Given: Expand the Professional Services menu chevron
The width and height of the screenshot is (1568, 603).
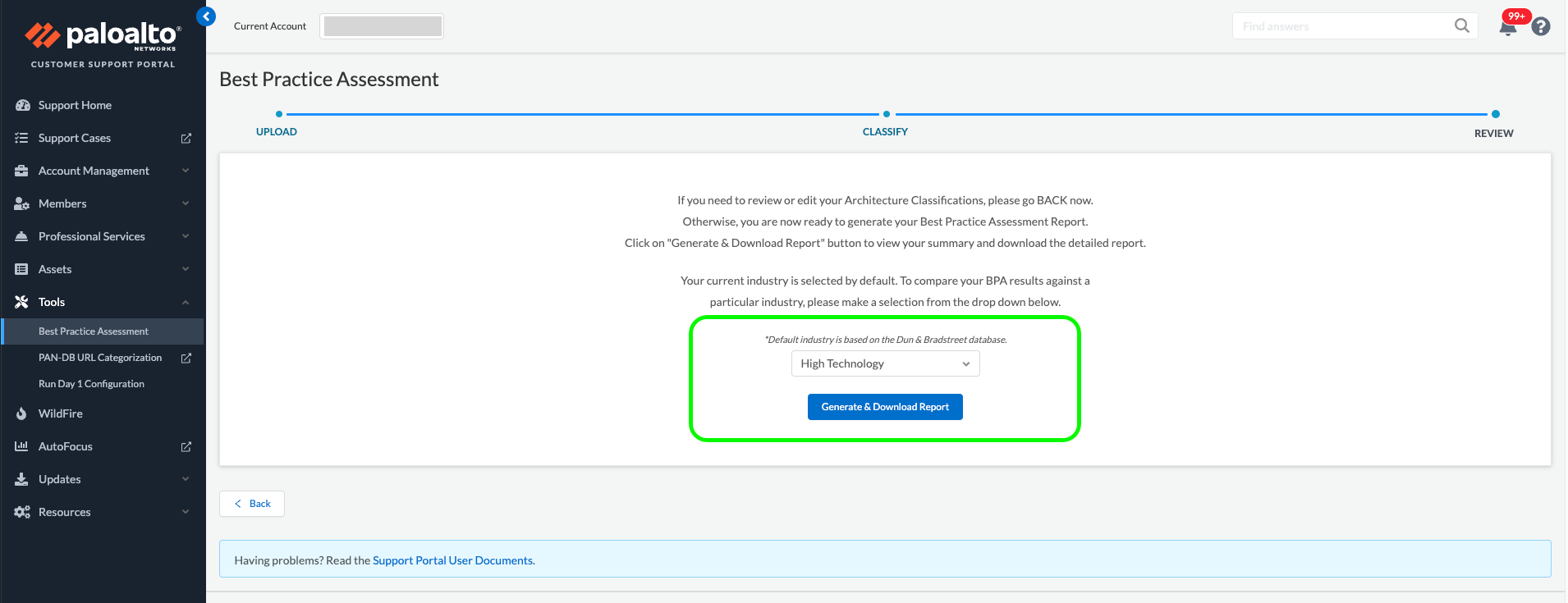Looking at the screenshot, I should [x=186, y=236].
